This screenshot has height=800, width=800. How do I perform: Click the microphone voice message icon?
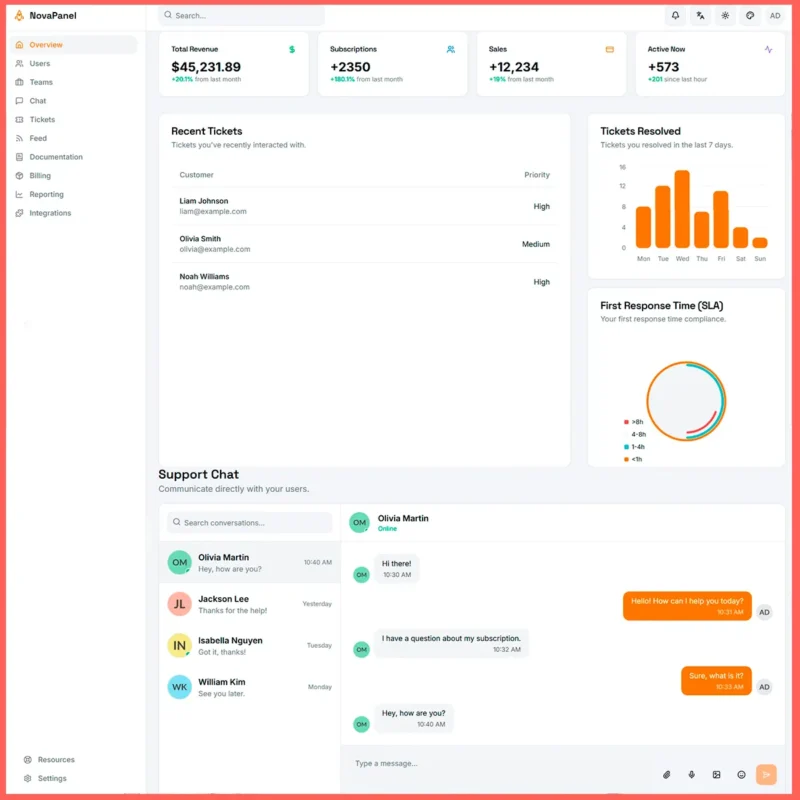click(x=692, y=774)
